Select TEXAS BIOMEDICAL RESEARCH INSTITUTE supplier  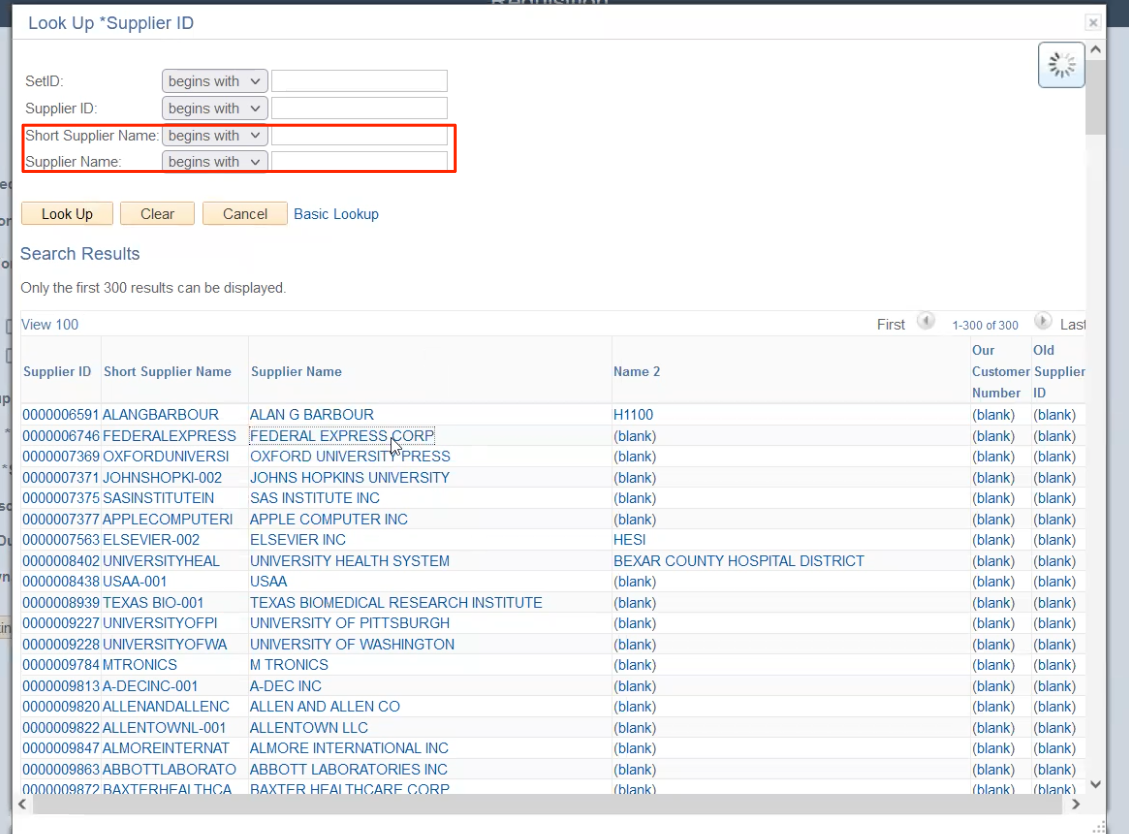tap(396, 603)
